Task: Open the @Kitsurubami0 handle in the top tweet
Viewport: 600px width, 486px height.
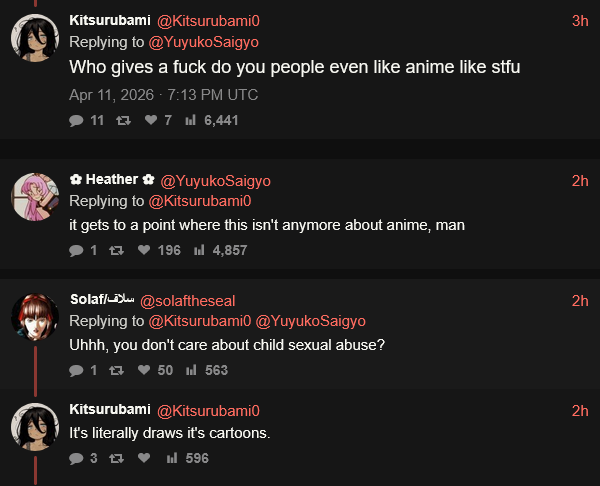Action: [x=209, y=21]
